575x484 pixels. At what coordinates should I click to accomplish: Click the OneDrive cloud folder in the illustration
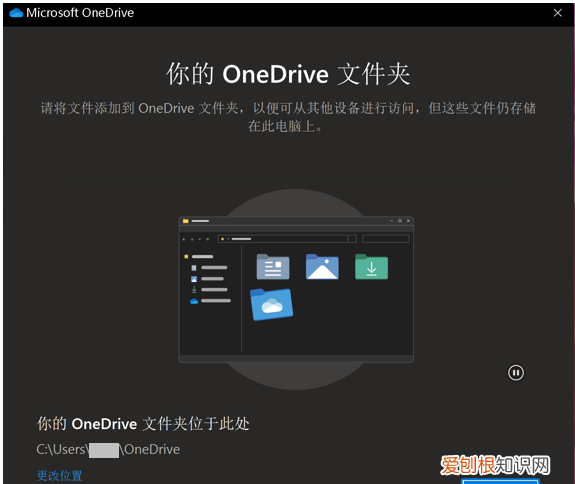[271, 304]
